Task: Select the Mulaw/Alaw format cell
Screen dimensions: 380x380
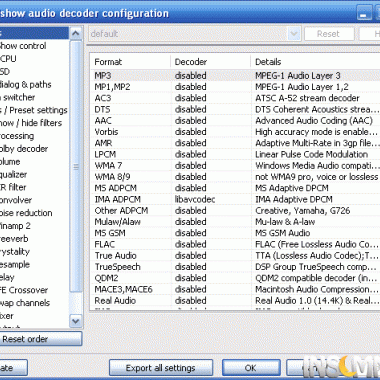Action: 118,222
